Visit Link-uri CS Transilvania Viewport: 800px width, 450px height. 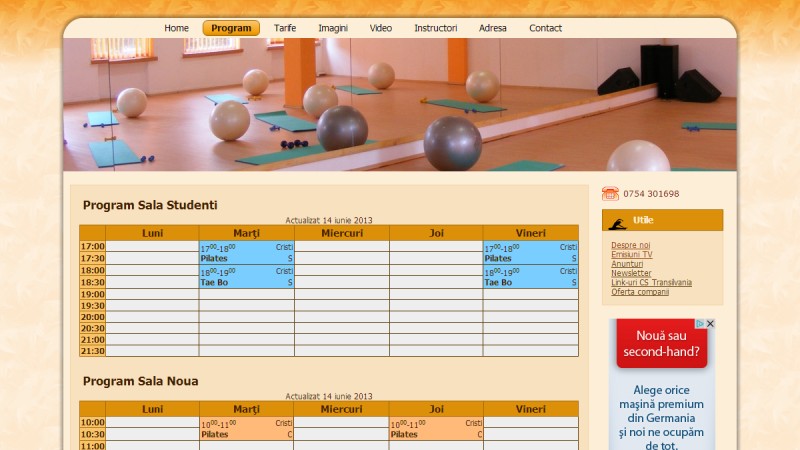pyautogui.click(x=651, y=282)
